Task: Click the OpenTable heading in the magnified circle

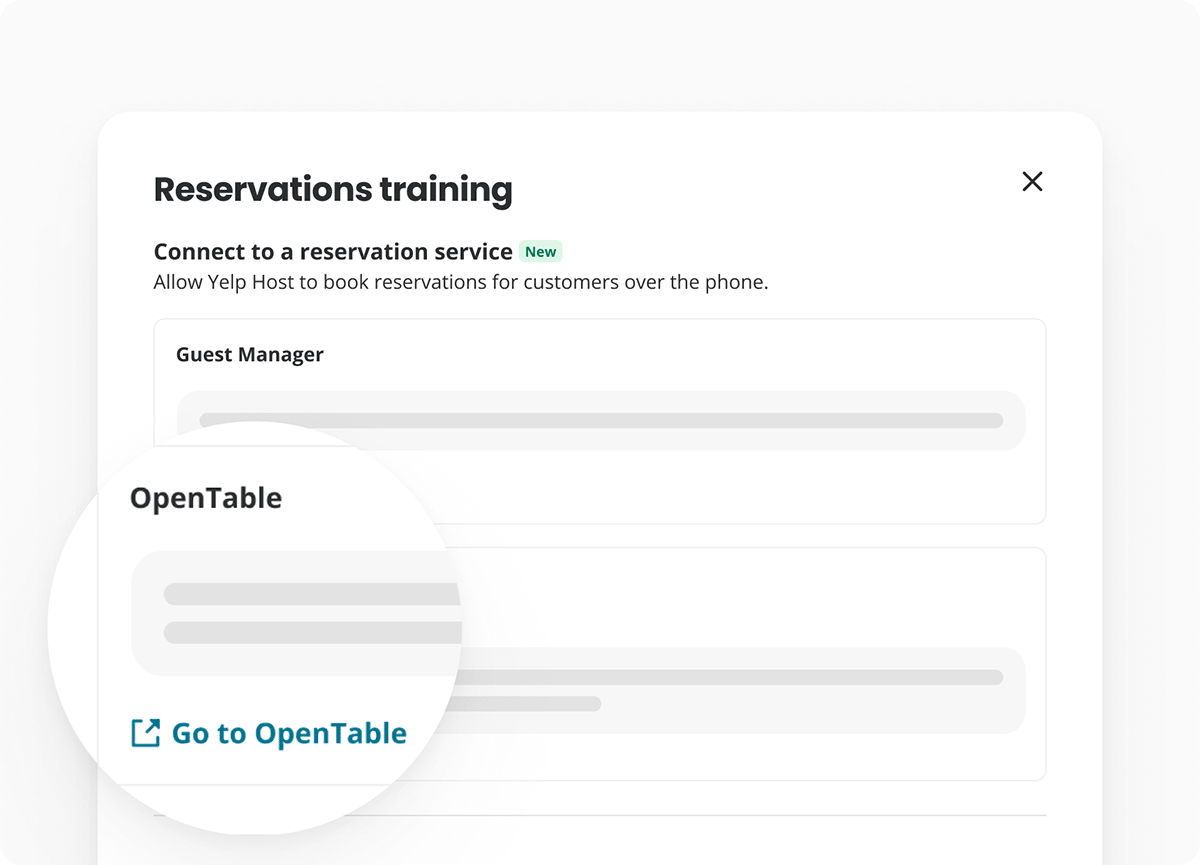Action: click(x=206, y=498)
